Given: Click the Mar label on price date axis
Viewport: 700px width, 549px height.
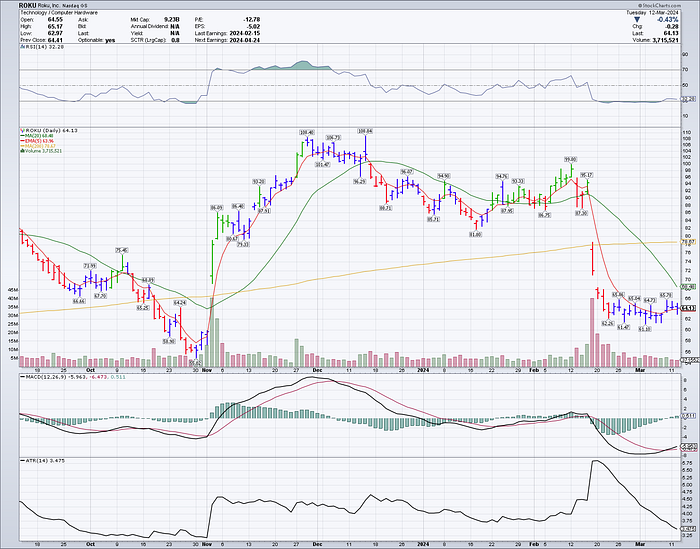Looking at the screenshot, I should click(x=640, y=370).
